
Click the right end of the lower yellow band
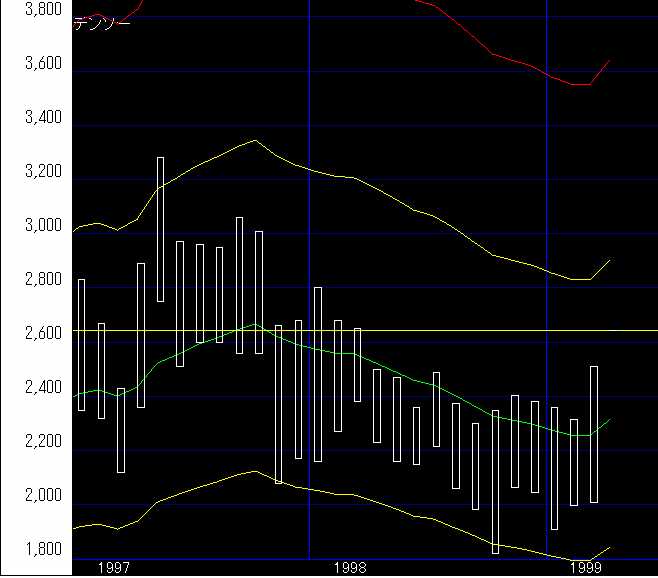609,547
